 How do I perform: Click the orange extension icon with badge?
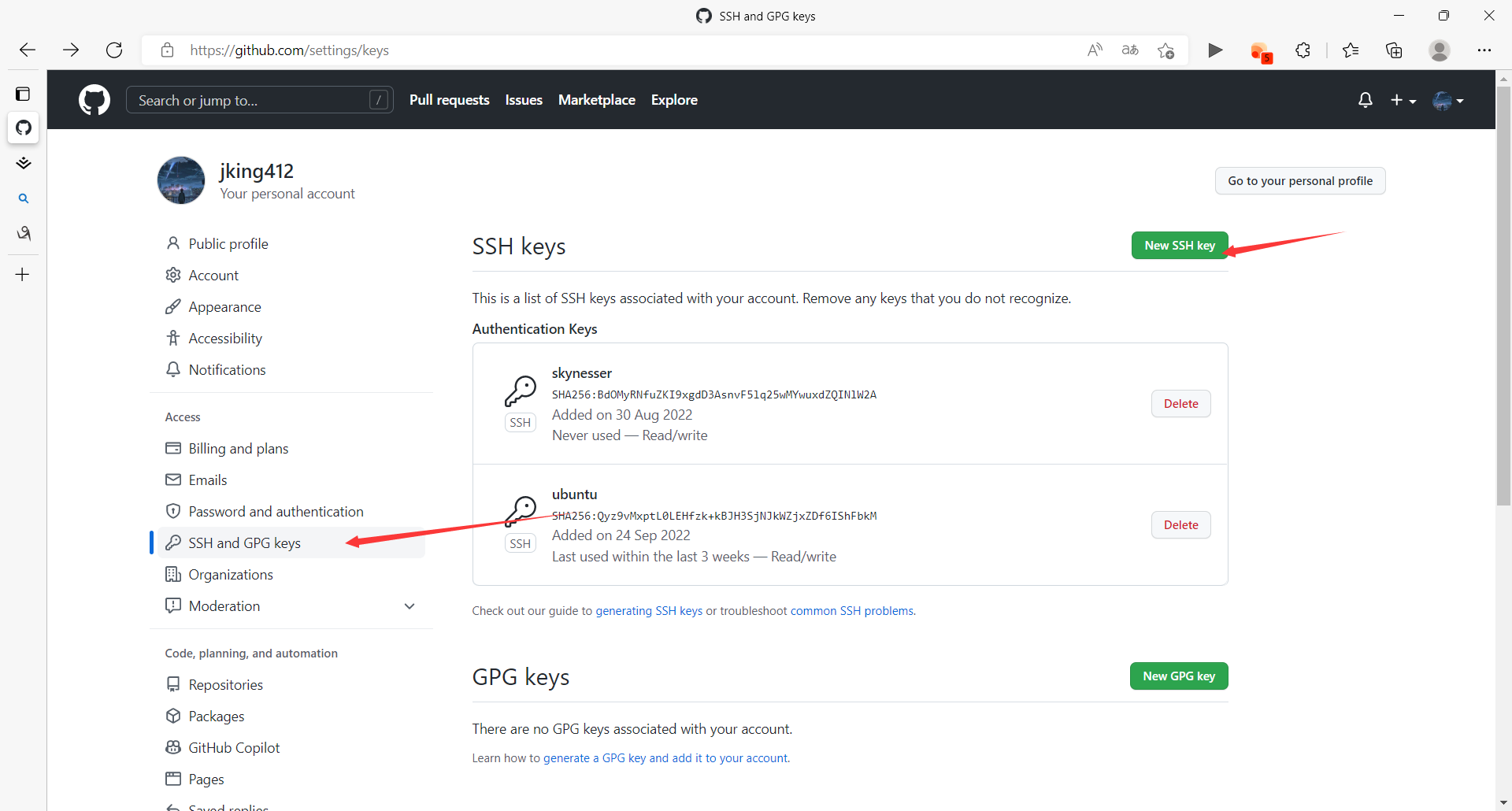[x=1261, y=52]
